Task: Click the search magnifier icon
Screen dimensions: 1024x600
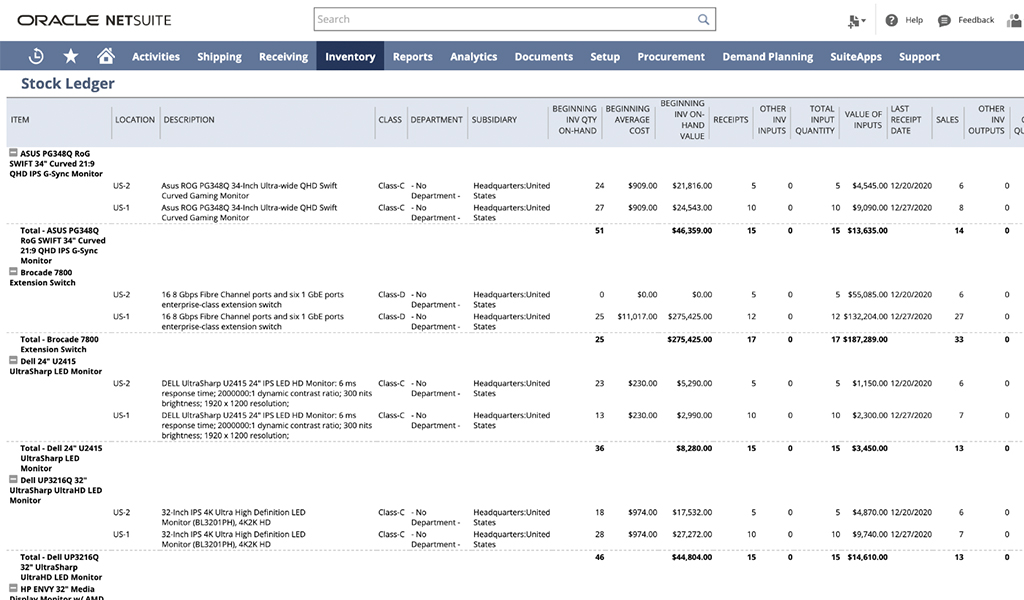Action: [x=703, y=19]
